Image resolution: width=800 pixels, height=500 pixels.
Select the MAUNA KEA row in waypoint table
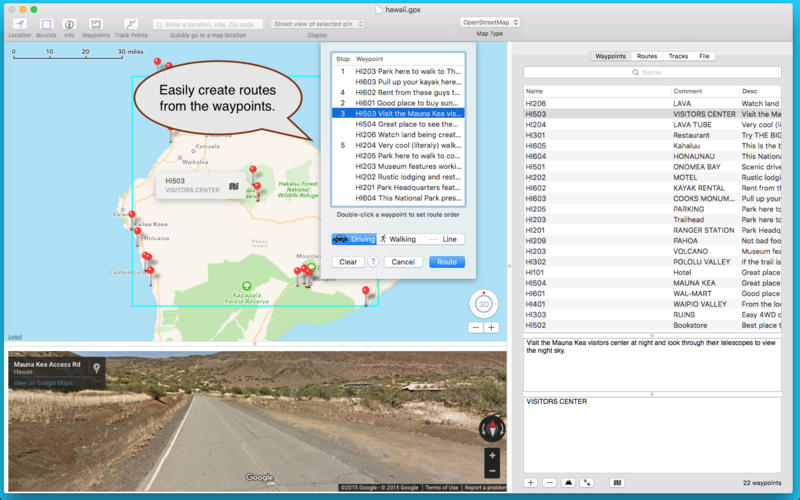point(651,283)
